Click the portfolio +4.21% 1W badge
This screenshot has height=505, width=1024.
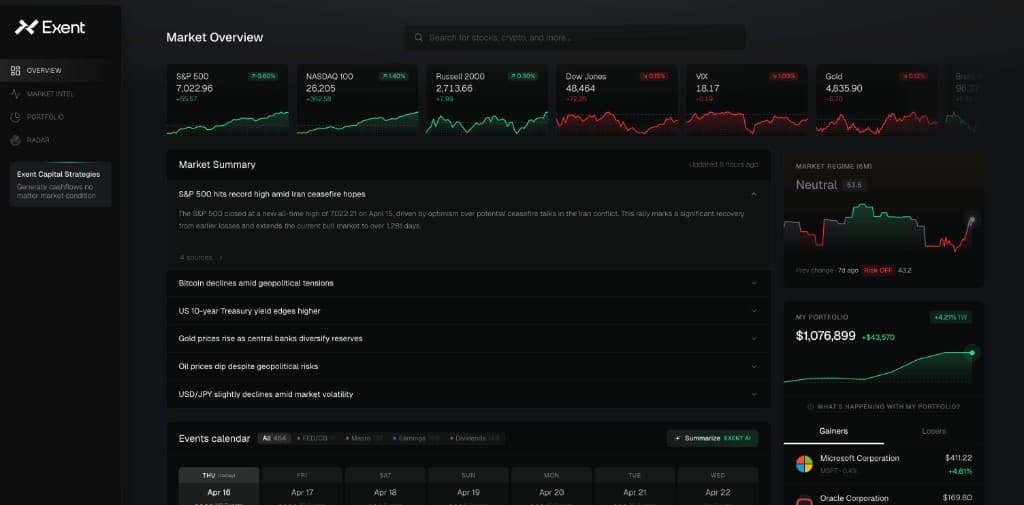coord(951,318)
